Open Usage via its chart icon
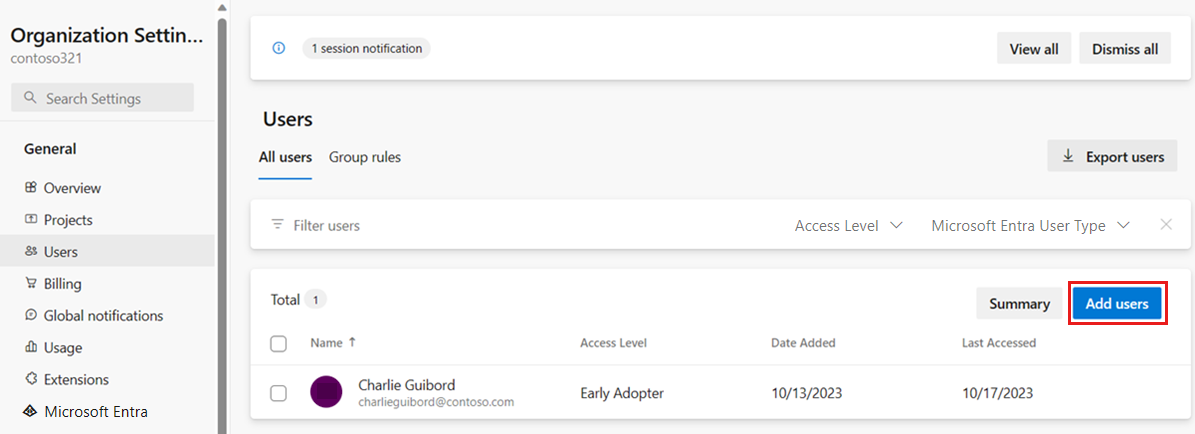Viewport: 1195px width, 434px height. point(30,348)
